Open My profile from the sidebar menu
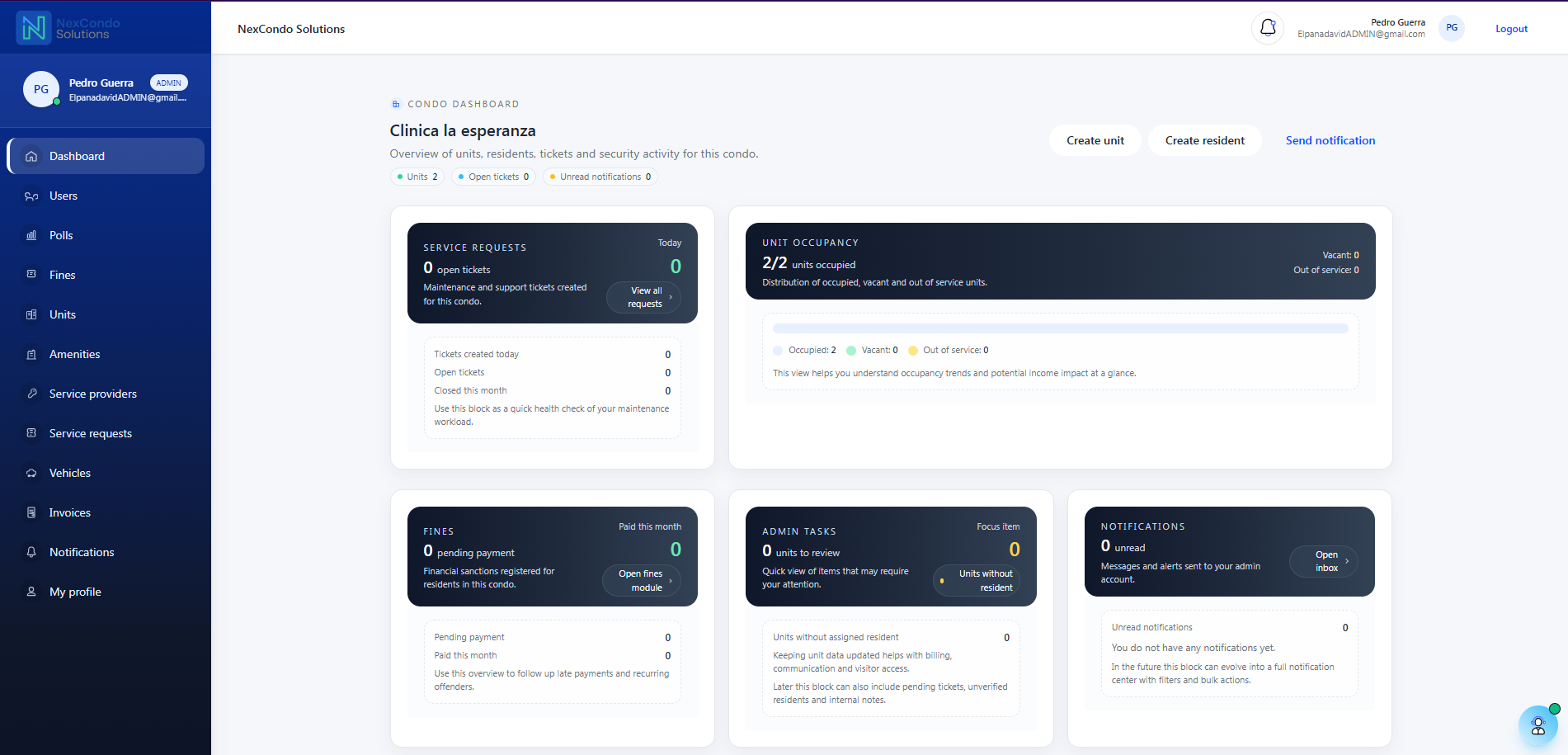 (x=74, y=592)
